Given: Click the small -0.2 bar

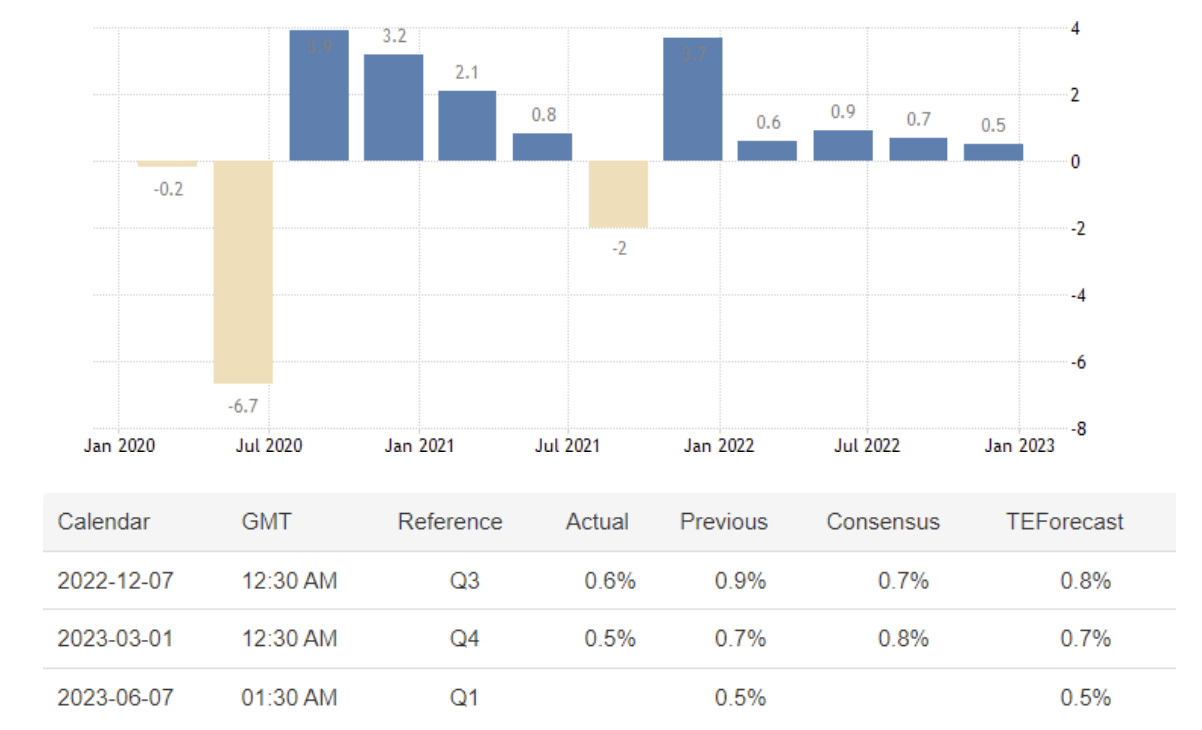Looking at the screenshot, I should [167, 164].
